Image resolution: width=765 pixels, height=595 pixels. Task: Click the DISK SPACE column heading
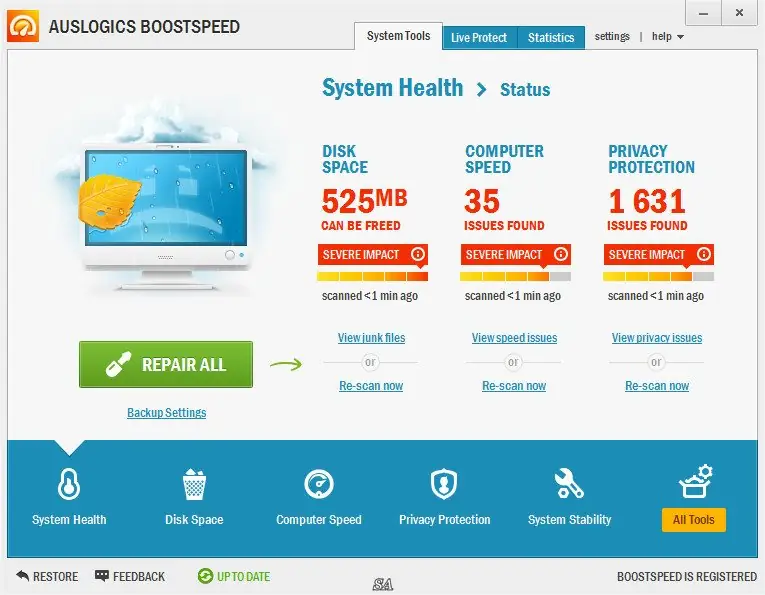coord(344,159)
